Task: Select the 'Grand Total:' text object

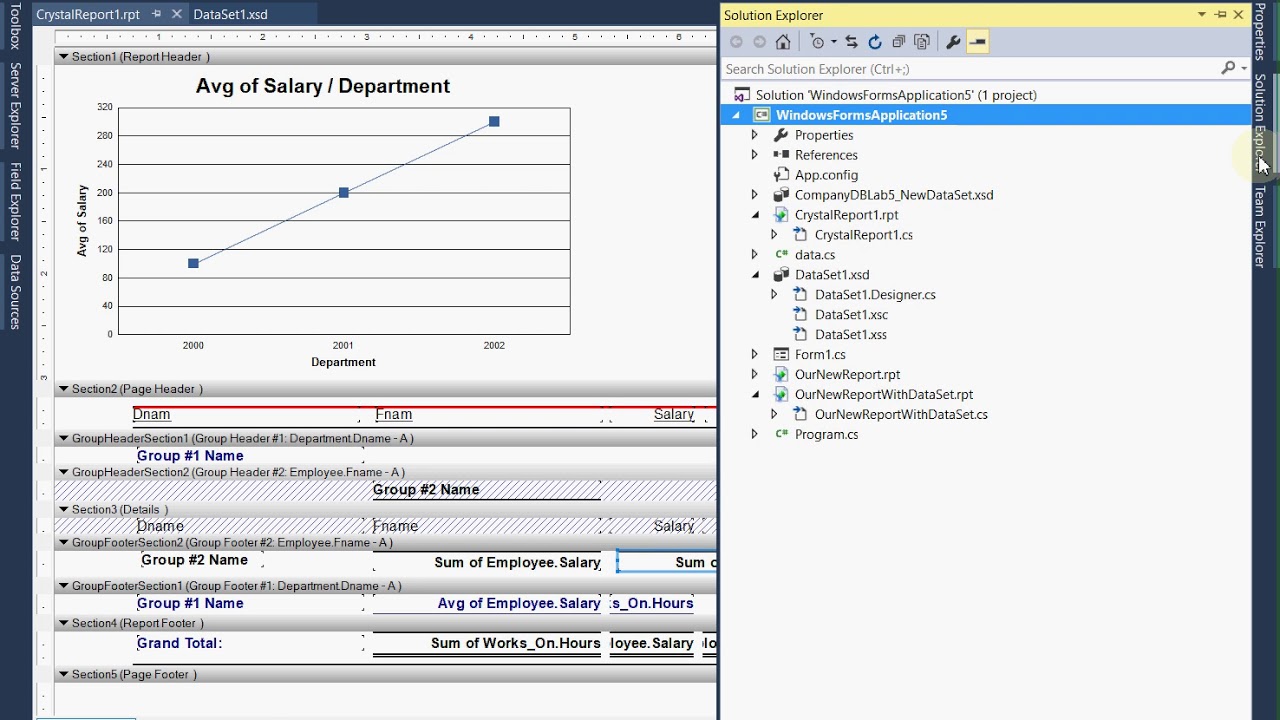Action: [x=180, y=643]
